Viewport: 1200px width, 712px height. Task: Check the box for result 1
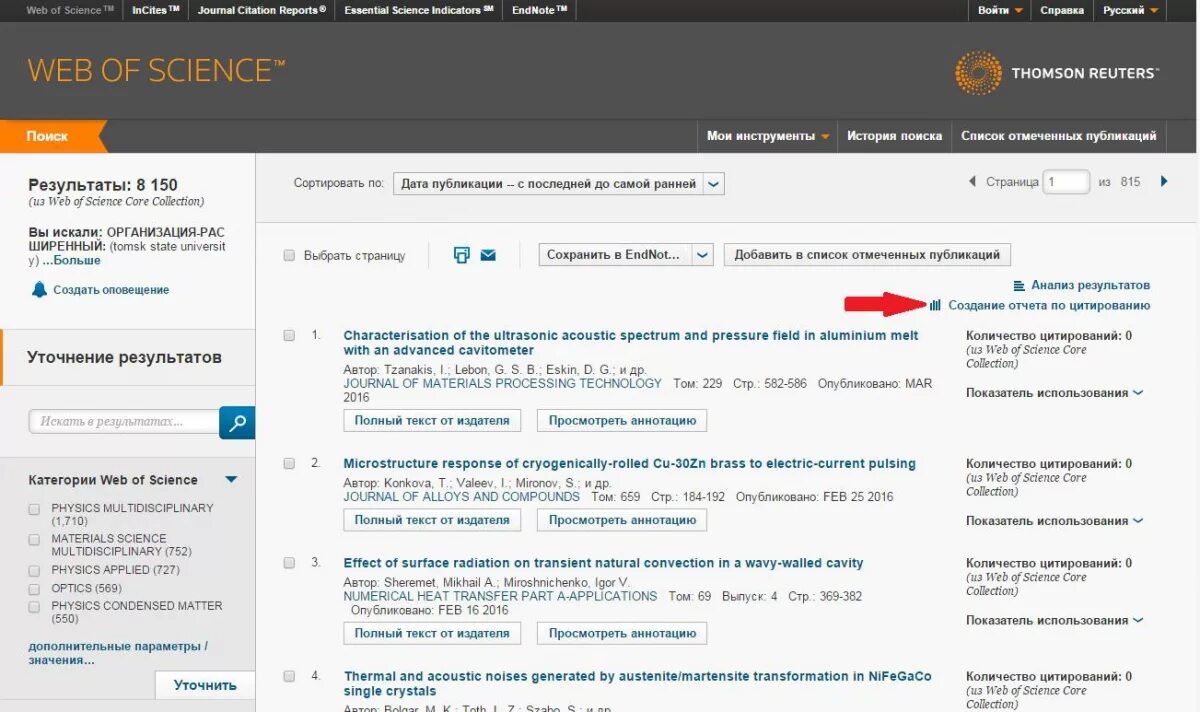pyautogui.click(x=289, y=336)
